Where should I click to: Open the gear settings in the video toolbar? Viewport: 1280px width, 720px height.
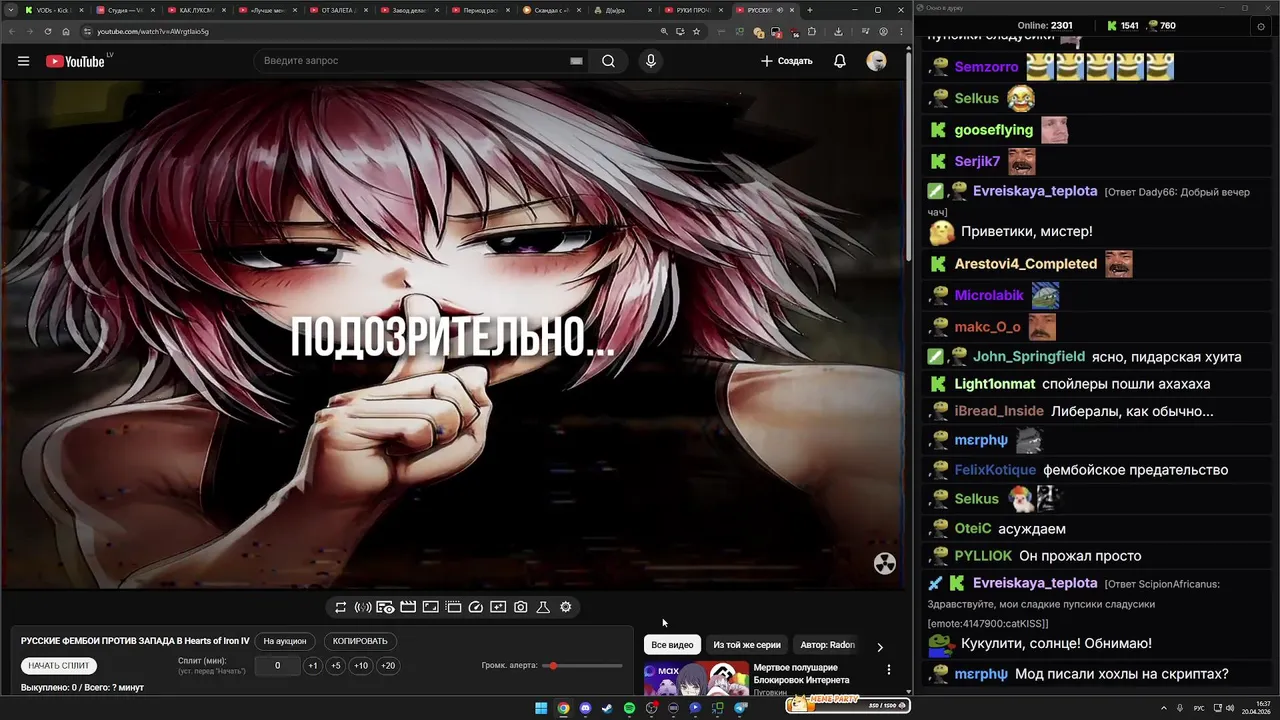click(566, 607)
